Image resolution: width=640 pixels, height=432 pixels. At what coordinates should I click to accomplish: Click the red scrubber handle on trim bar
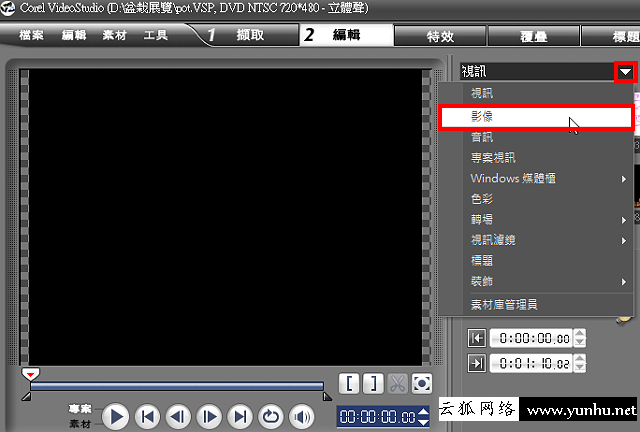point(31,374)
